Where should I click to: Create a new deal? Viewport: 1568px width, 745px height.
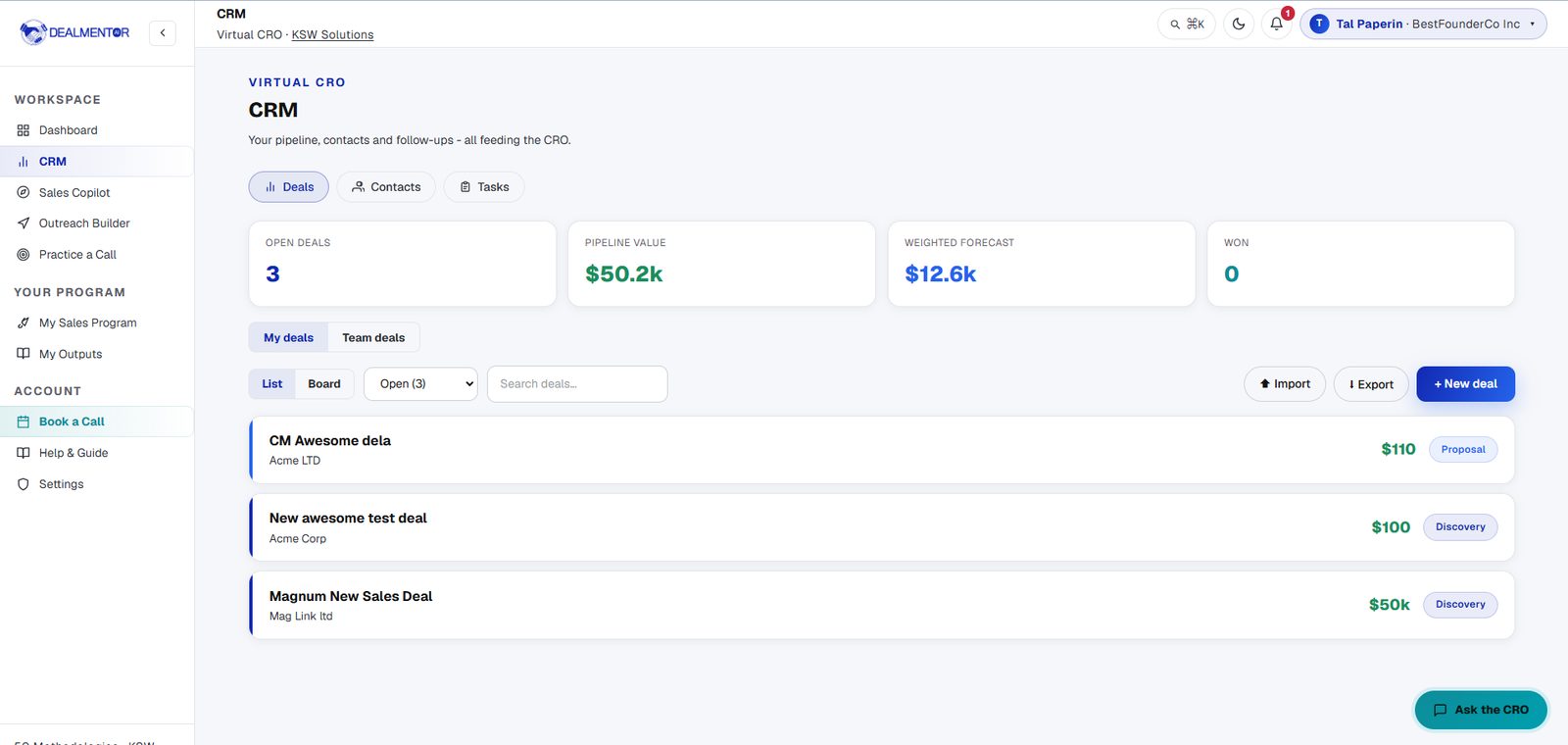coord(1465,384)
